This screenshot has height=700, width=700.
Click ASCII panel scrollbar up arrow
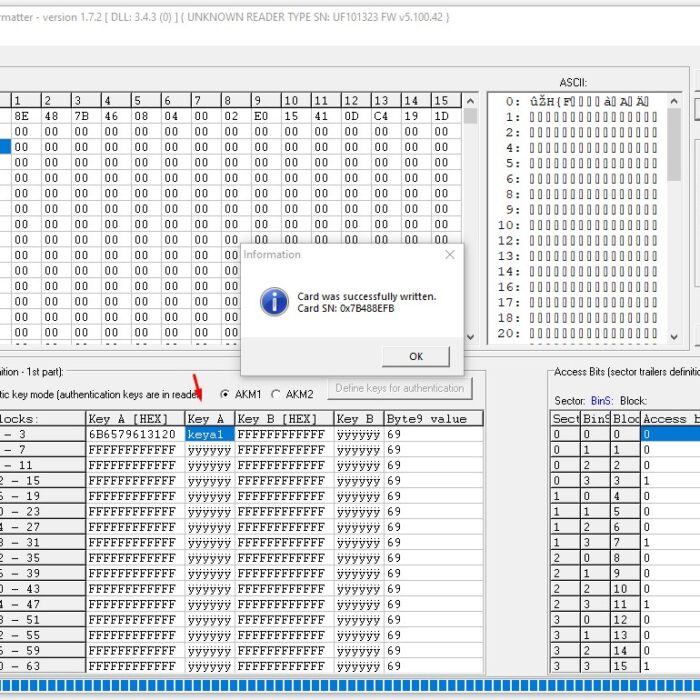[674, 101]
